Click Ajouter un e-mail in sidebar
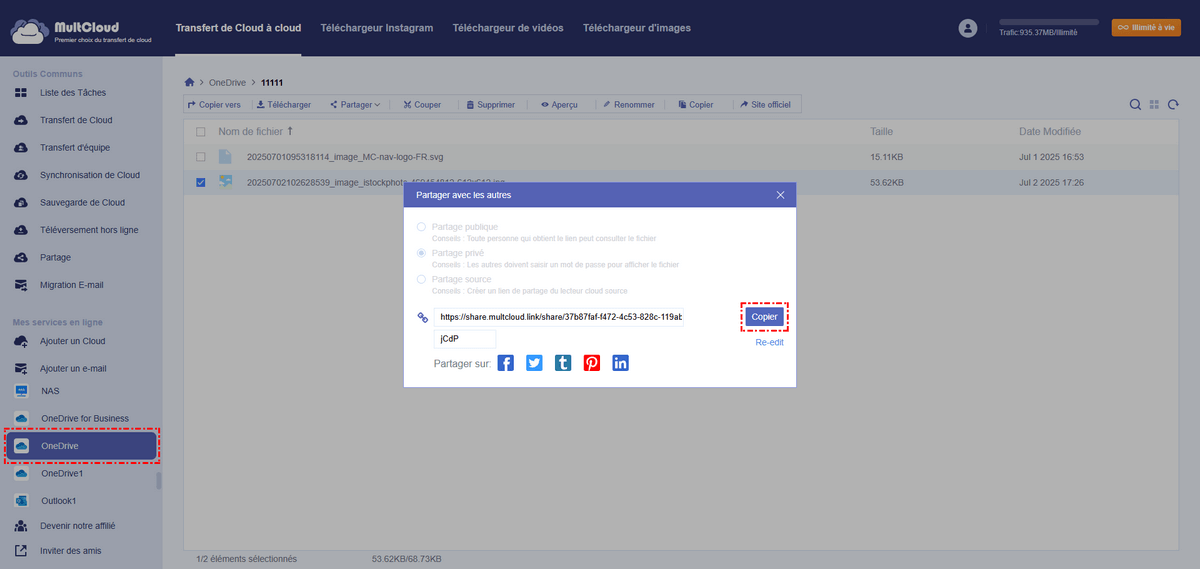Viewport: 1200px width, 569px height. tap(73, 368)
